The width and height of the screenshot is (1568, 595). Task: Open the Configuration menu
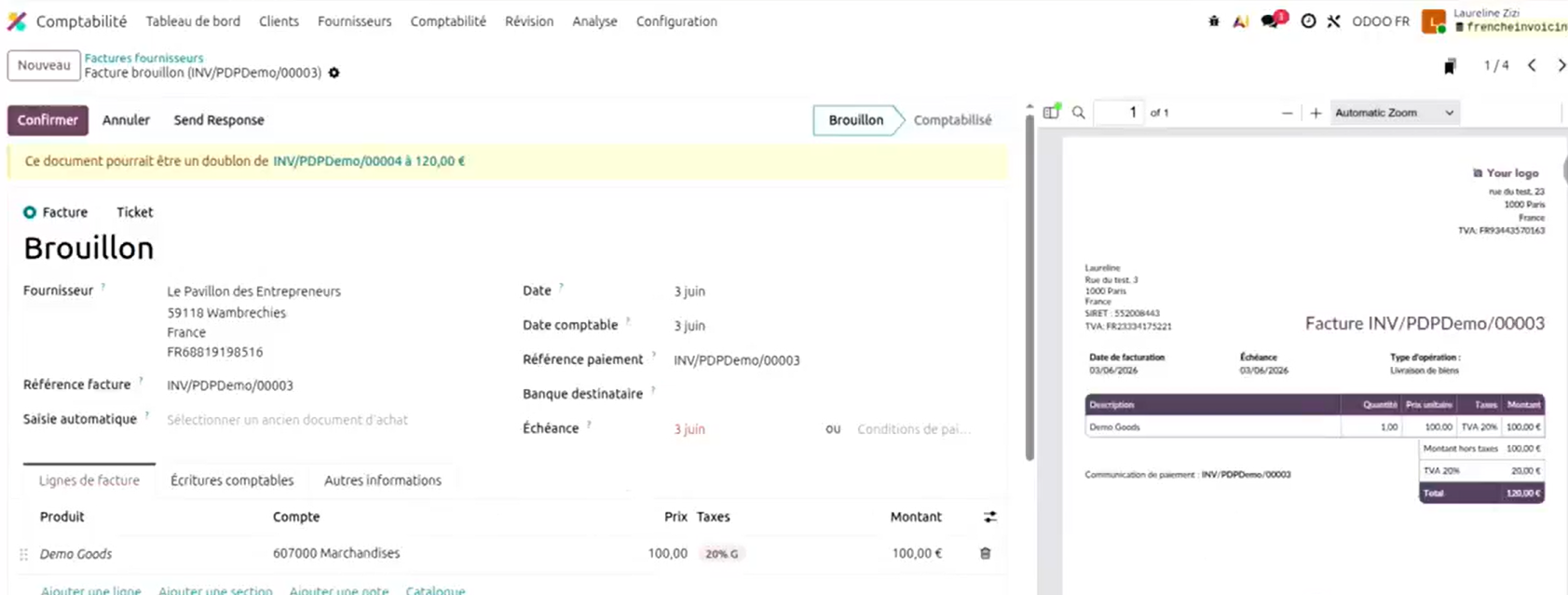tap(676, 21)
